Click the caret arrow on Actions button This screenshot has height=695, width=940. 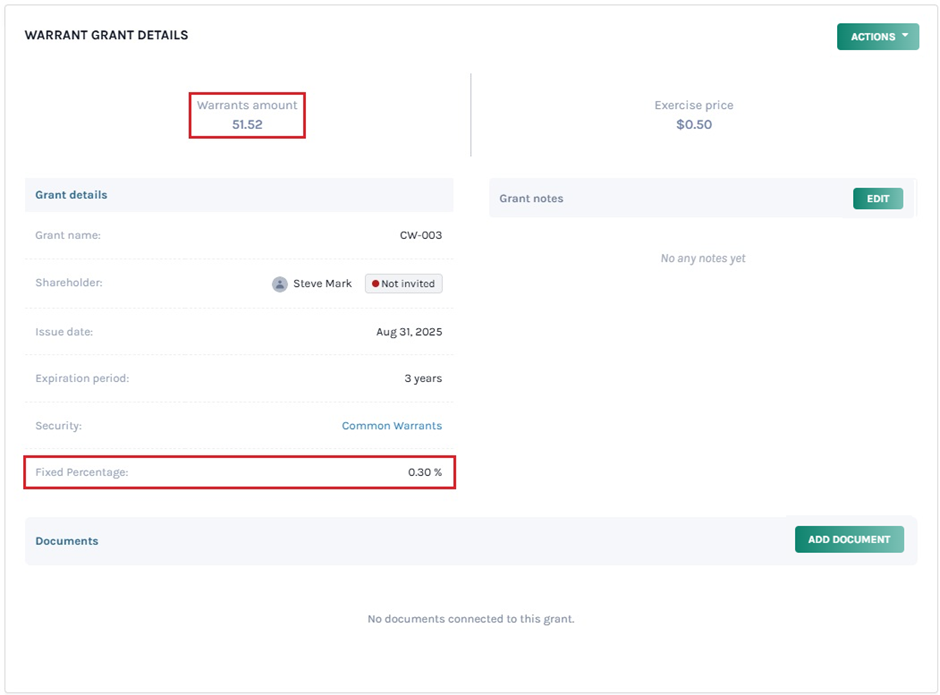905,36
